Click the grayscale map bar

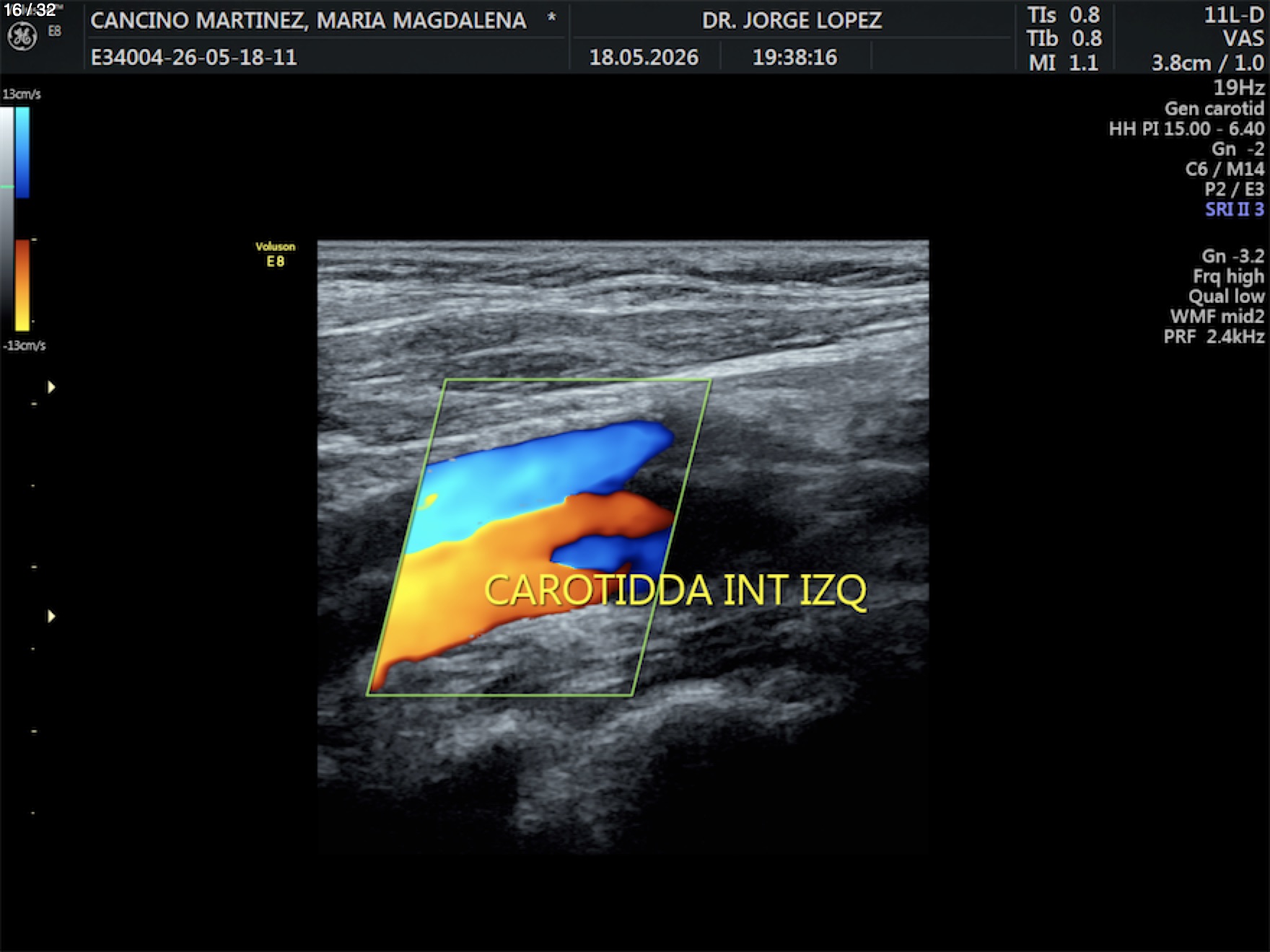coord(6,219)
